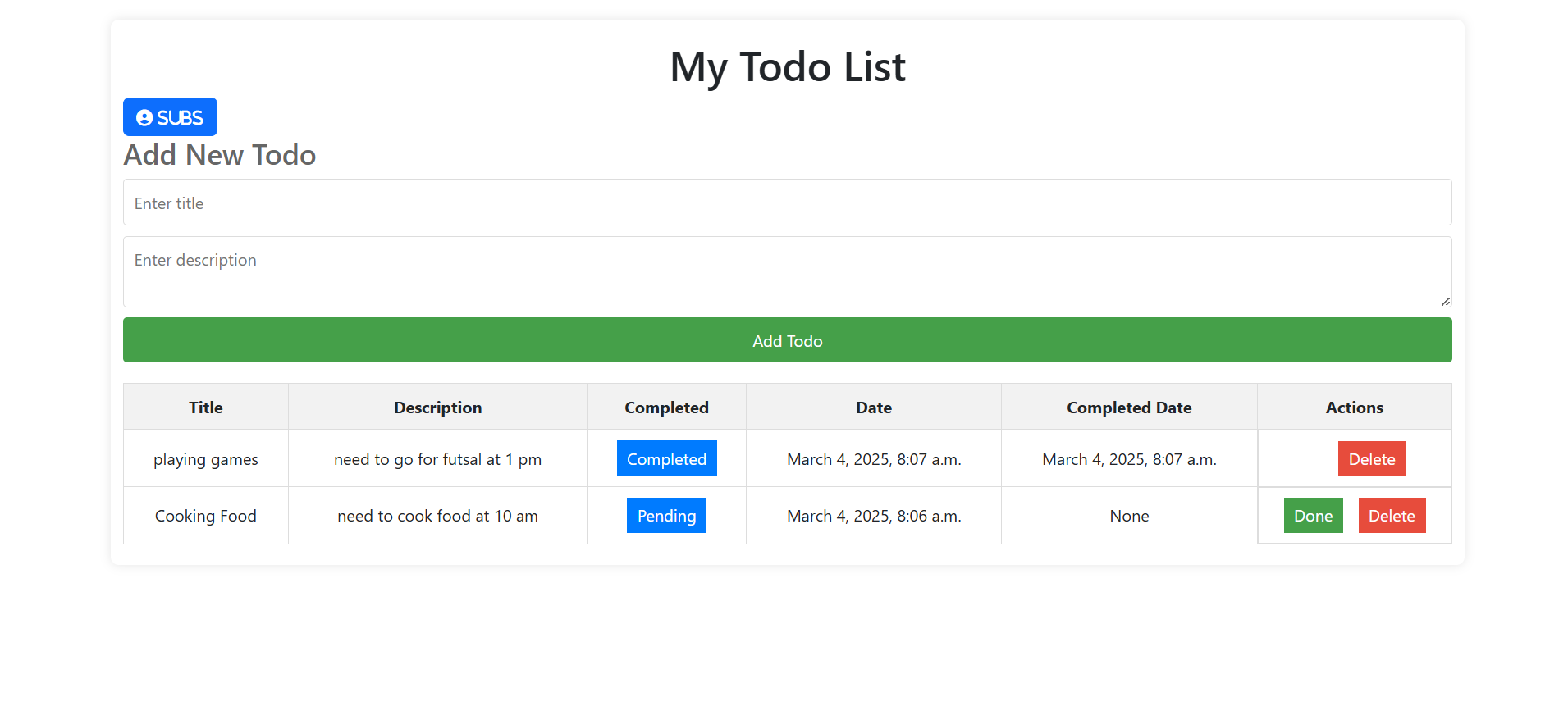Click the user profile icon beside SUBS
The height and width of the screenshot is (706, 1568).
pyautogui.click(x=144, y=118)
